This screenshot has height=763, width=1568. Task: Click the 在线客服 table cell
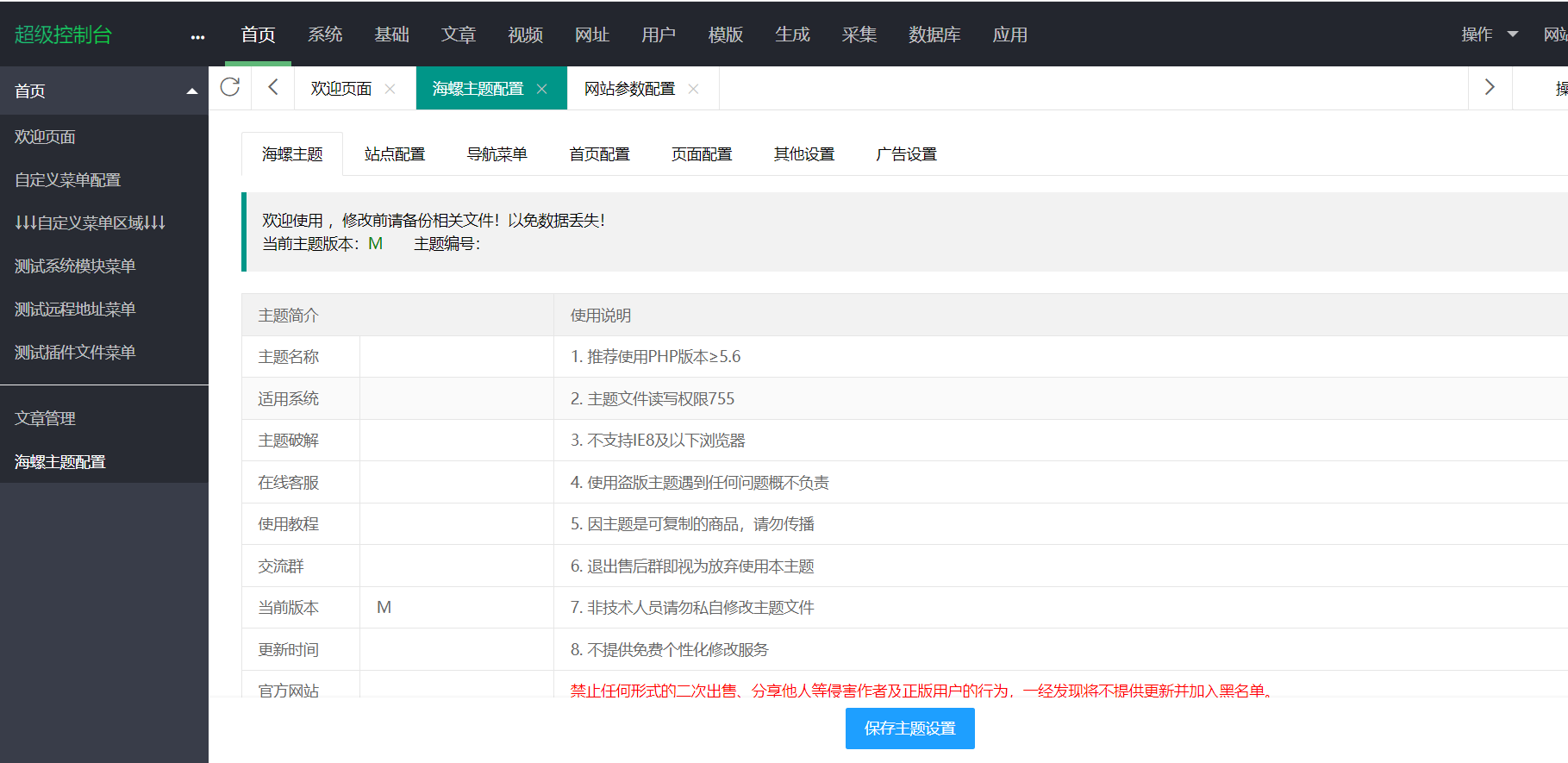(301, 483)
